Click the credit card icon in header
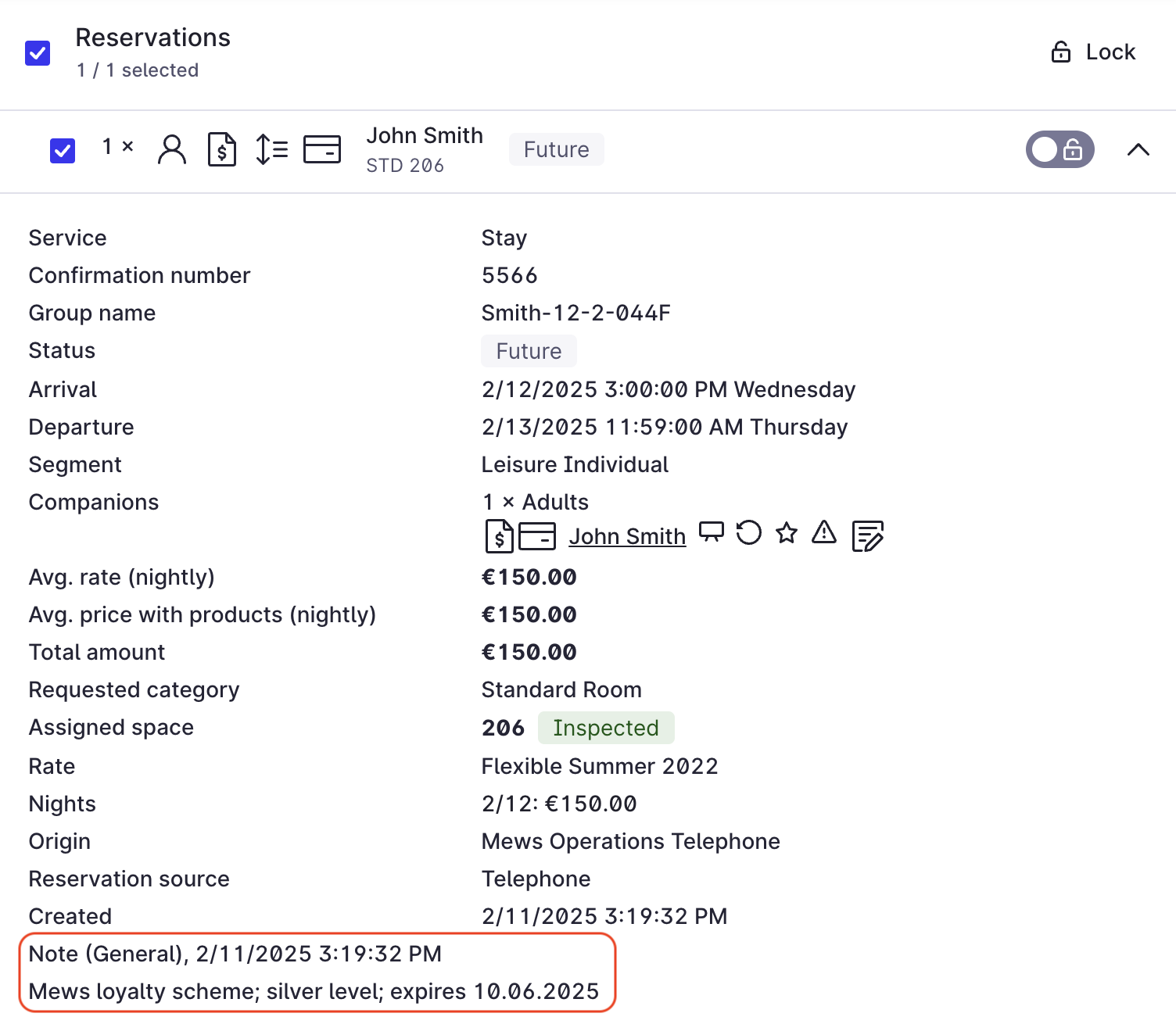The image size is (1176, 1024). (321, 149)
